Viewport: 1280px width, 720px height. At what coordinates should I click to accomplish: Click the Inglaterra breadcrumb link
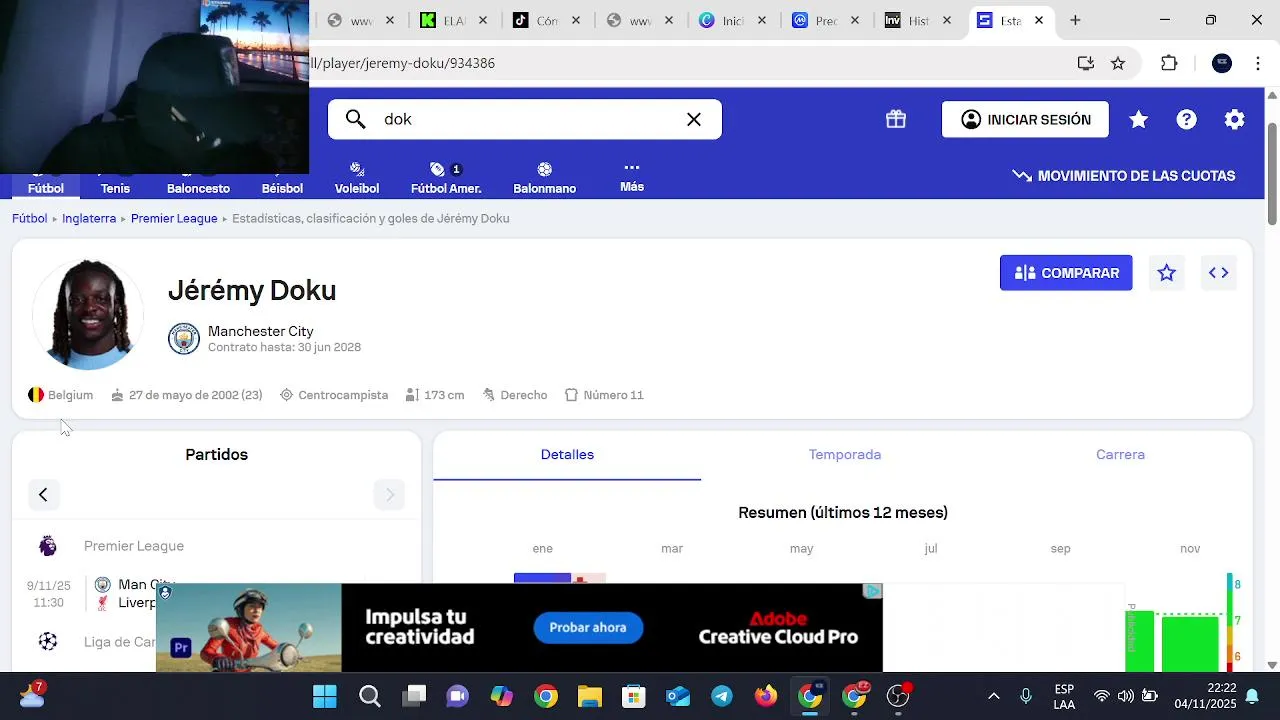tap(89, 218)
